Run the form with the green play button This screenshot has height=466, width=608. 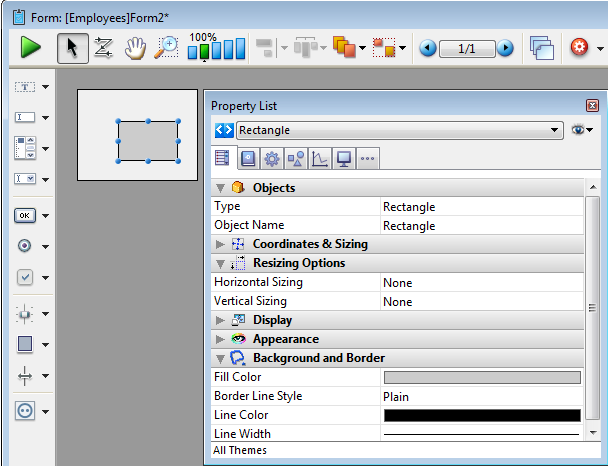(x=31, y=47)
